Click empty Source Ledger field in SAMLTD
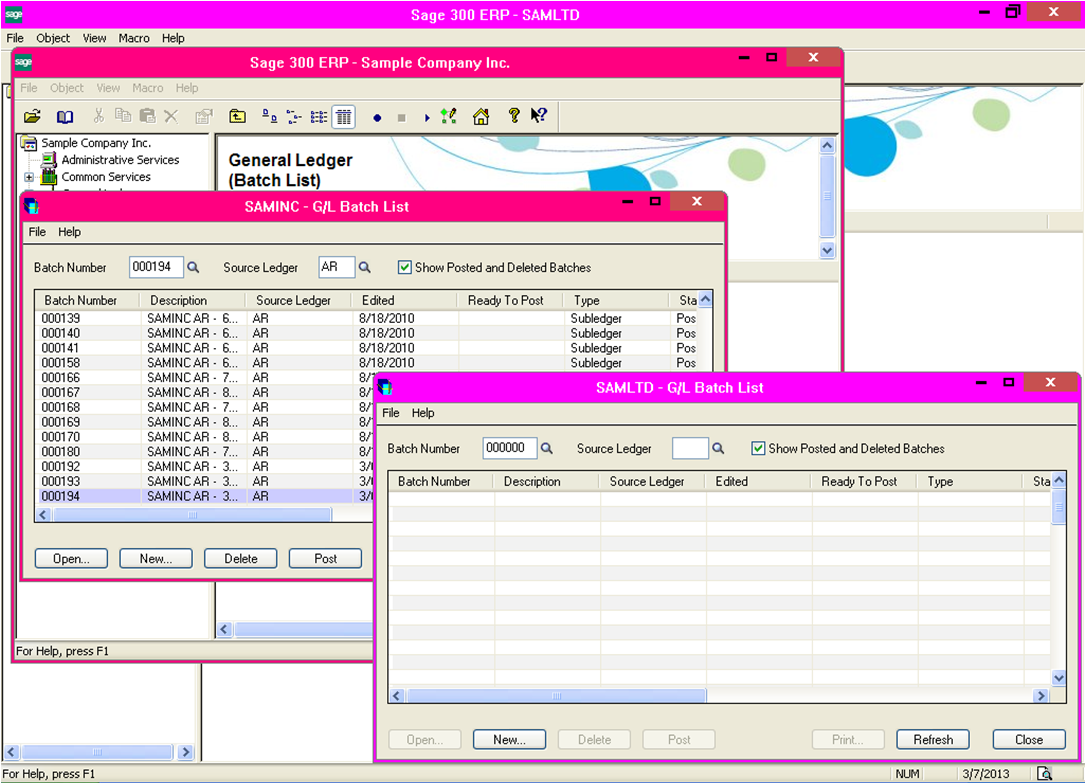The image size is (1087, 783). pos(690,448)
